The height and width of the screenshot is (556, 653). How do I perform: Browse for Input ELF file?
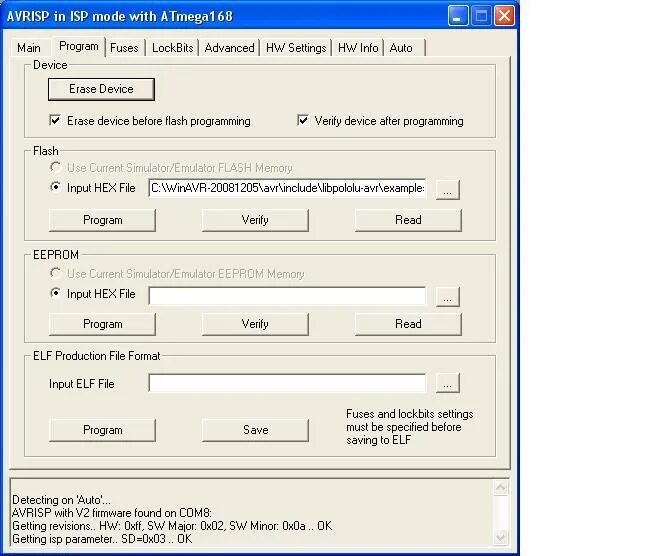(x=448, y=383)
